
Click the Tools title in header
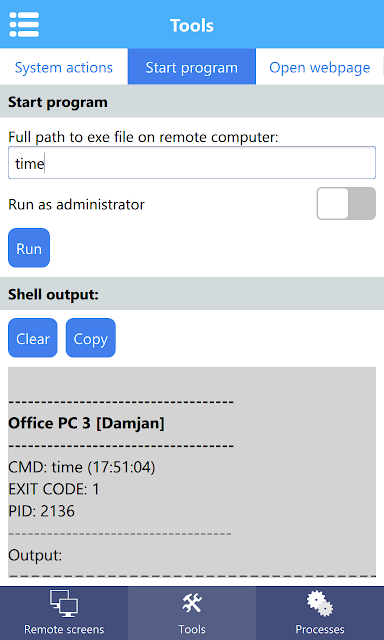[x=192, y=25]
